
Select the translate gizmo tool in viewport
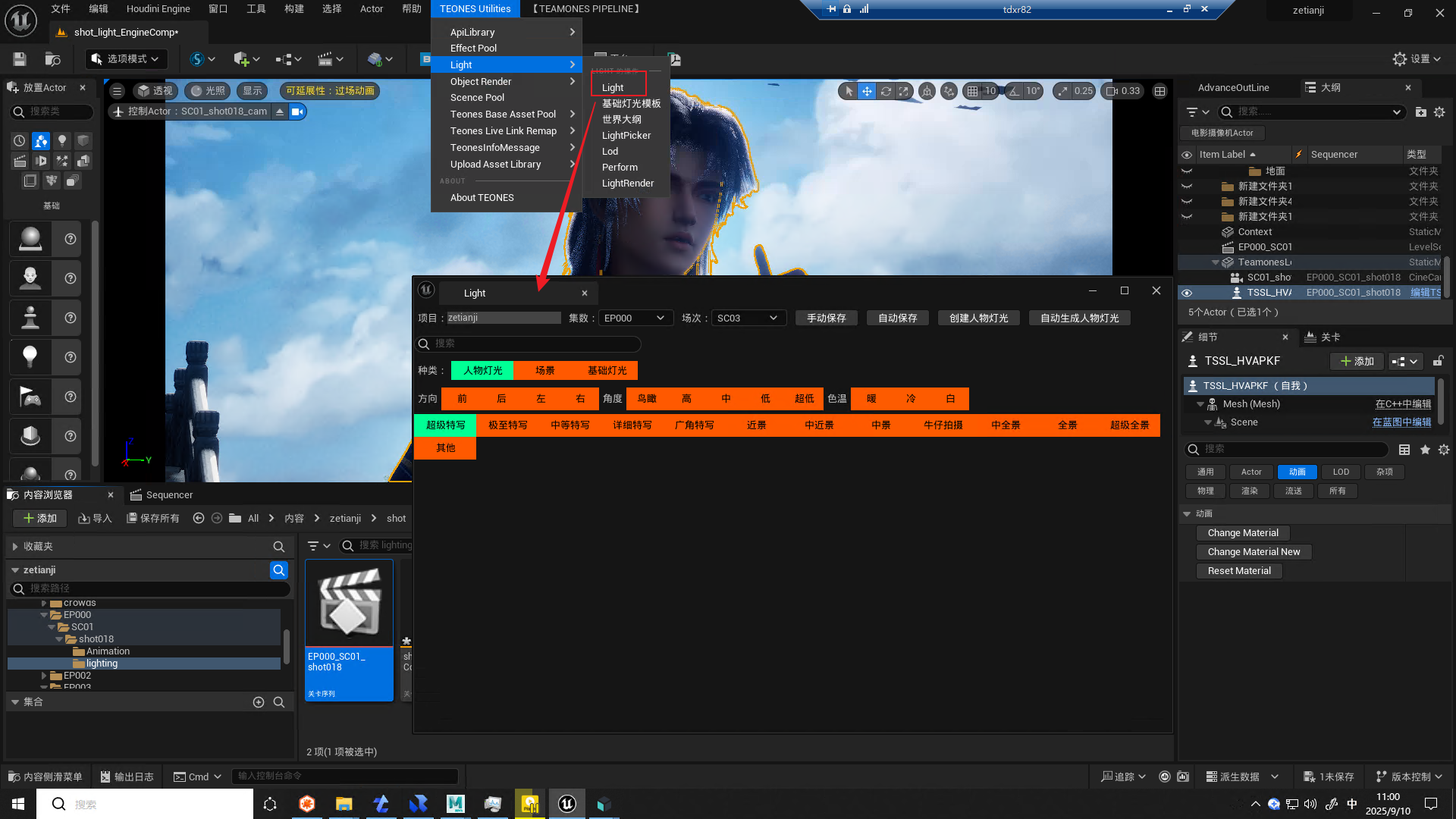[x=867, y=91]
